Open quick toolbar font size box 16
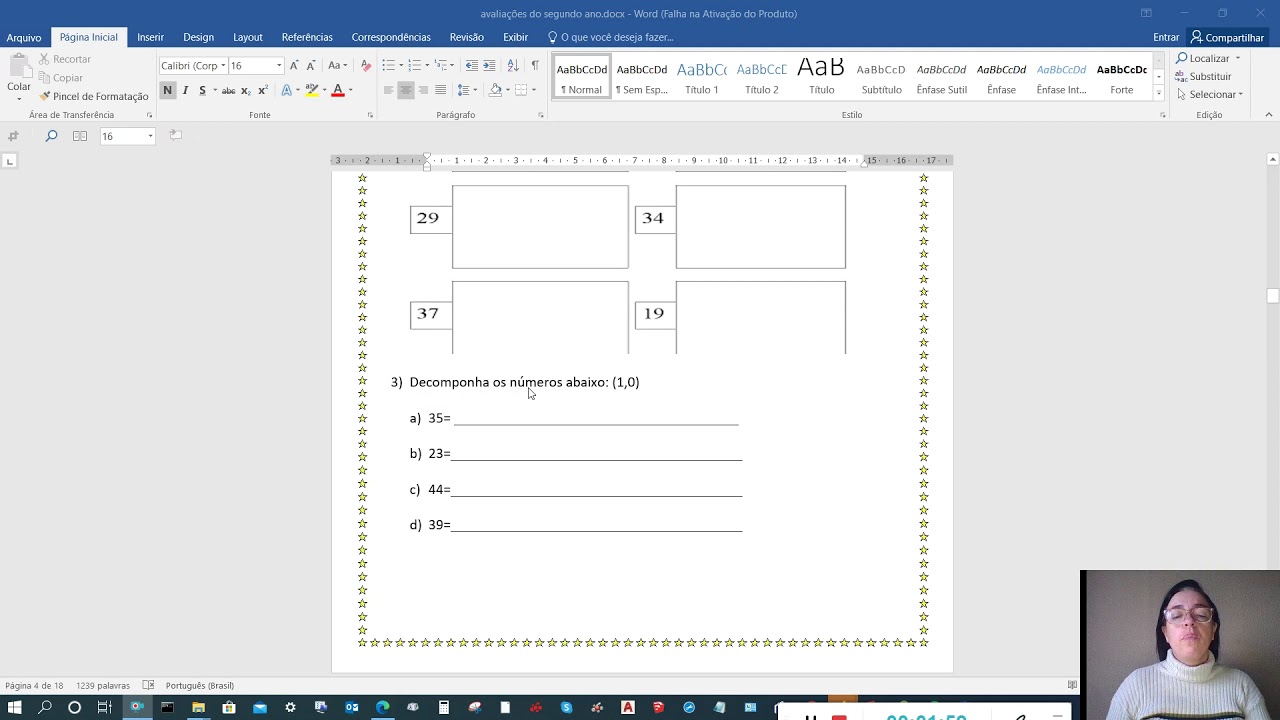This screenshot has width=1280, height=720. coord(127,136)
